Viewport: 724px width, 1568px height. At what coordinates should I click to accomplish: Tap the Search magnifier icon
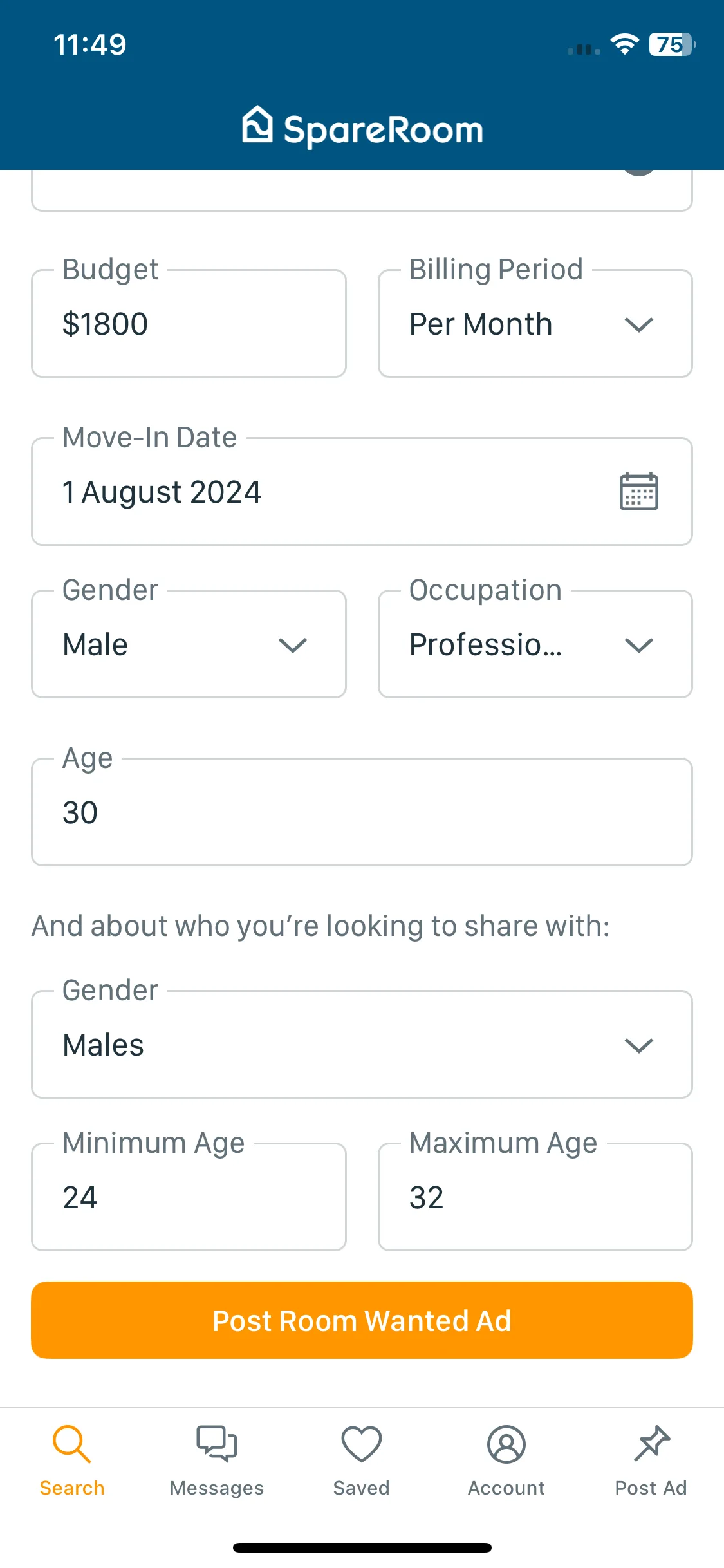tap(71, 1444)
